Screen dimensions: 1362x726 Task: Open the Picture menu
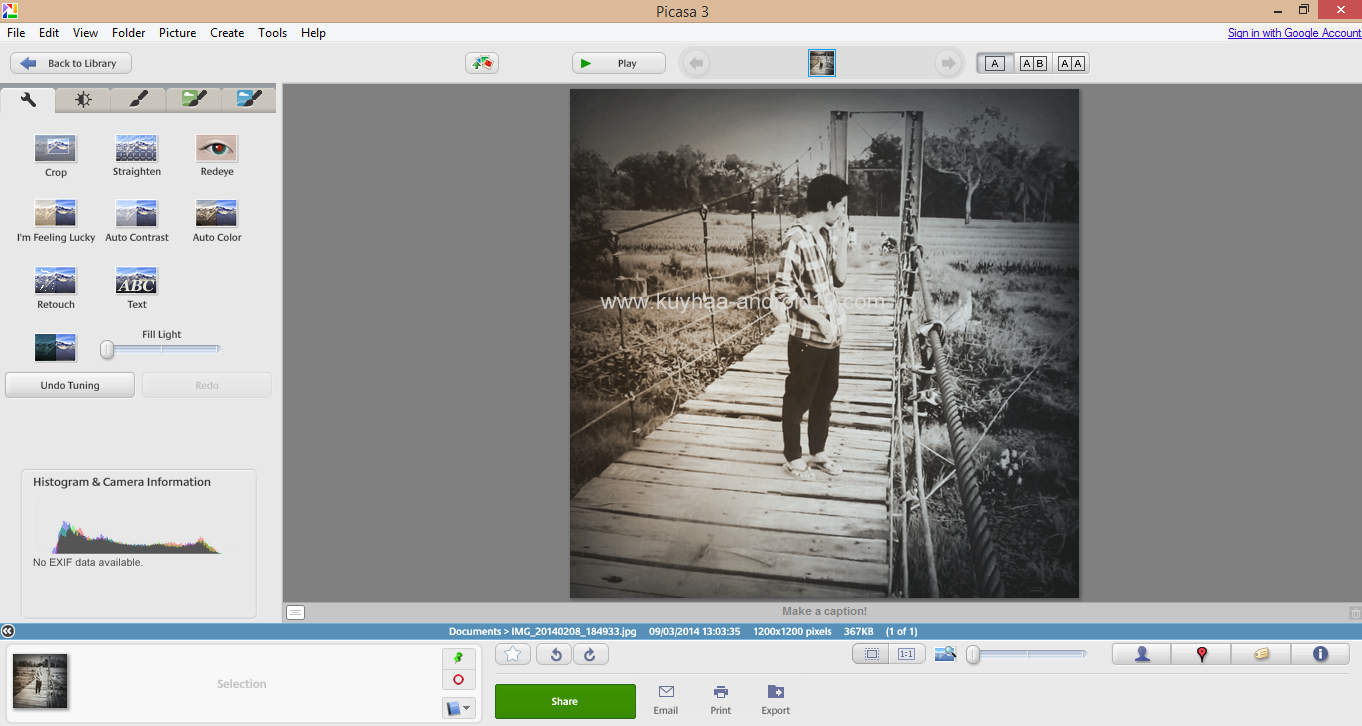[177, 32]
